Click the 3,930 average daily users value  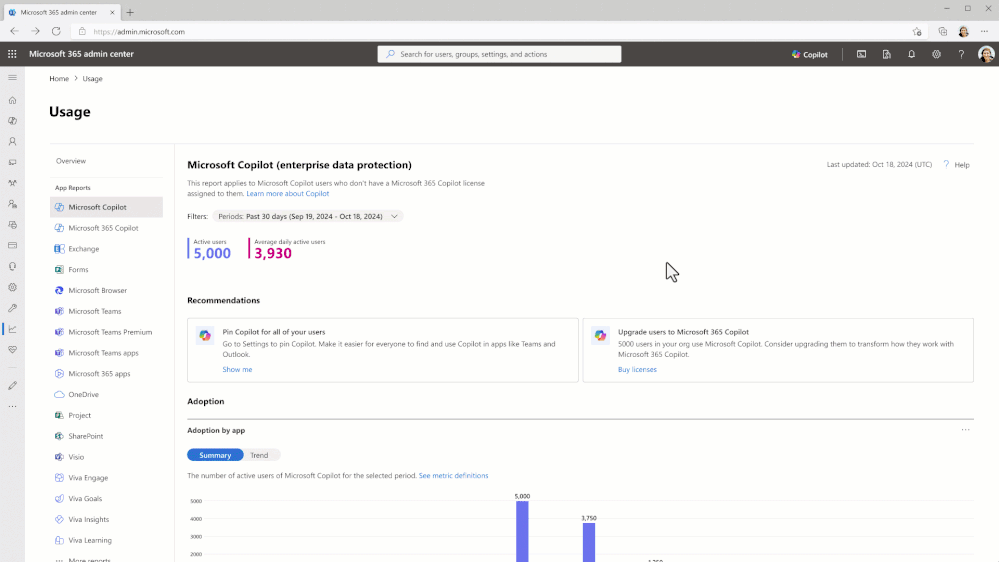(x=273, y=254)
